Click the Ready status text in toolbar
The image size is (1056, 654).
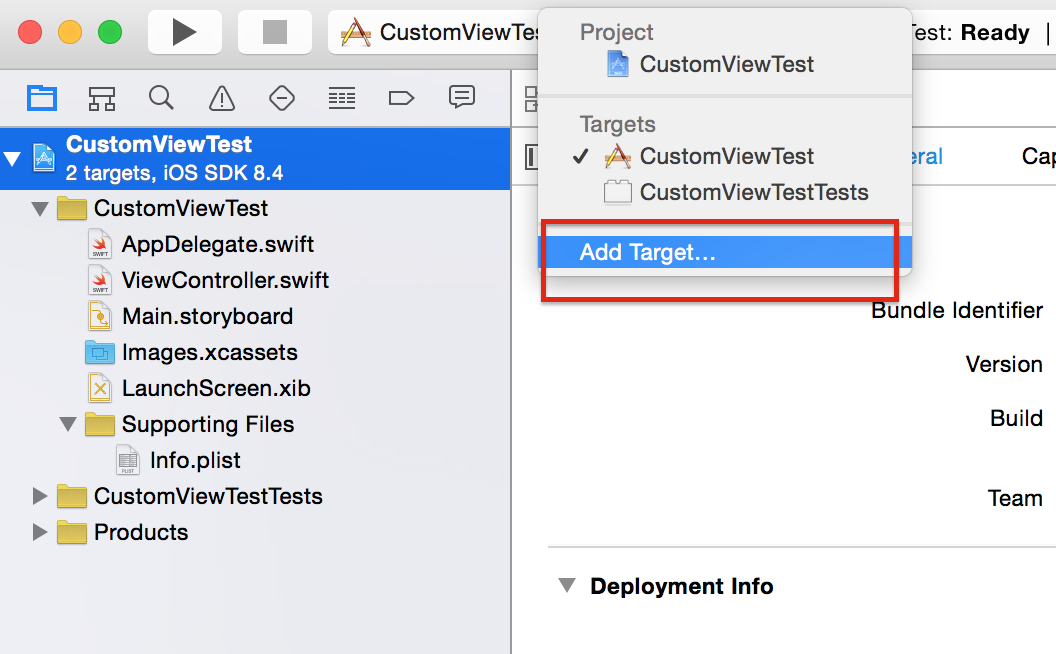[x=995, y=32]
